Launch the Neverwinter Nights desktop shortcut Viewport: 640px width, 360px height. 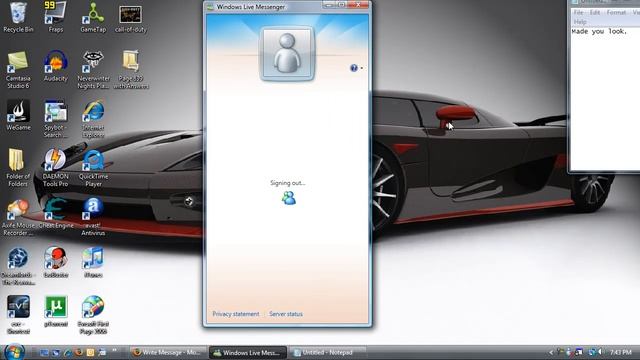click(93, 70)
